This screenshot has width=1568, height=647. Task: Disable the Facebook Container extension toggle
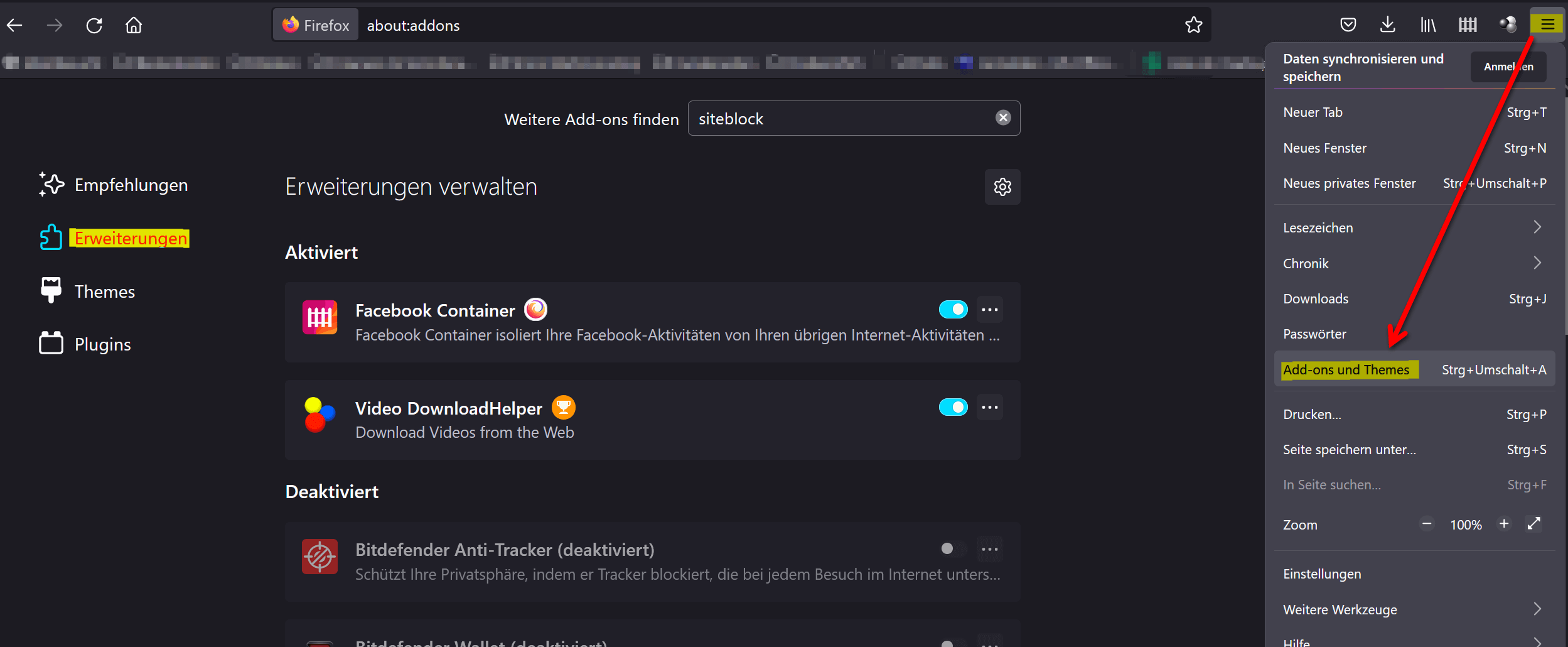[953, 310]
